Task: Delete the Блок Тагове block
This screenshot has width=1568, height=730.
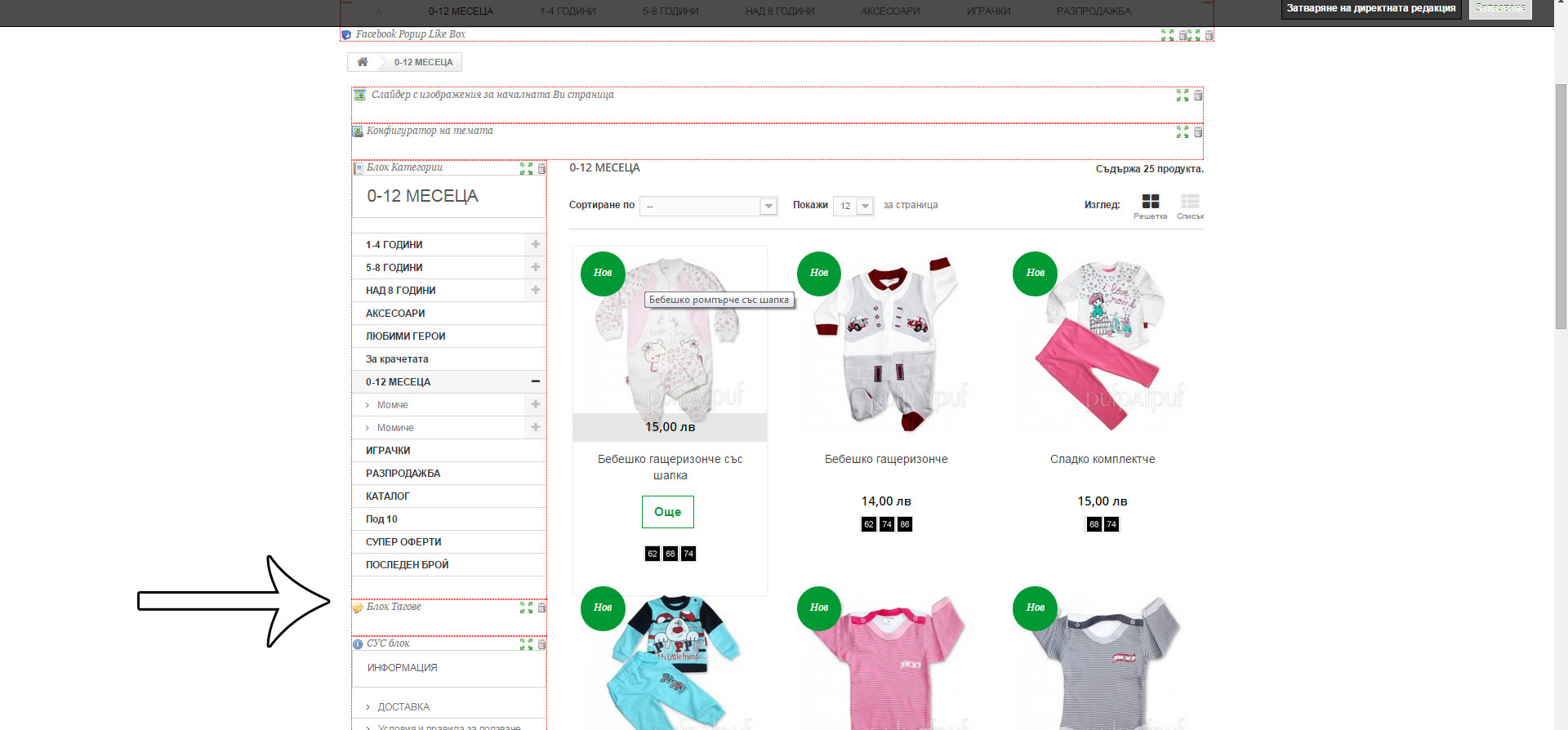Action: 541,608
